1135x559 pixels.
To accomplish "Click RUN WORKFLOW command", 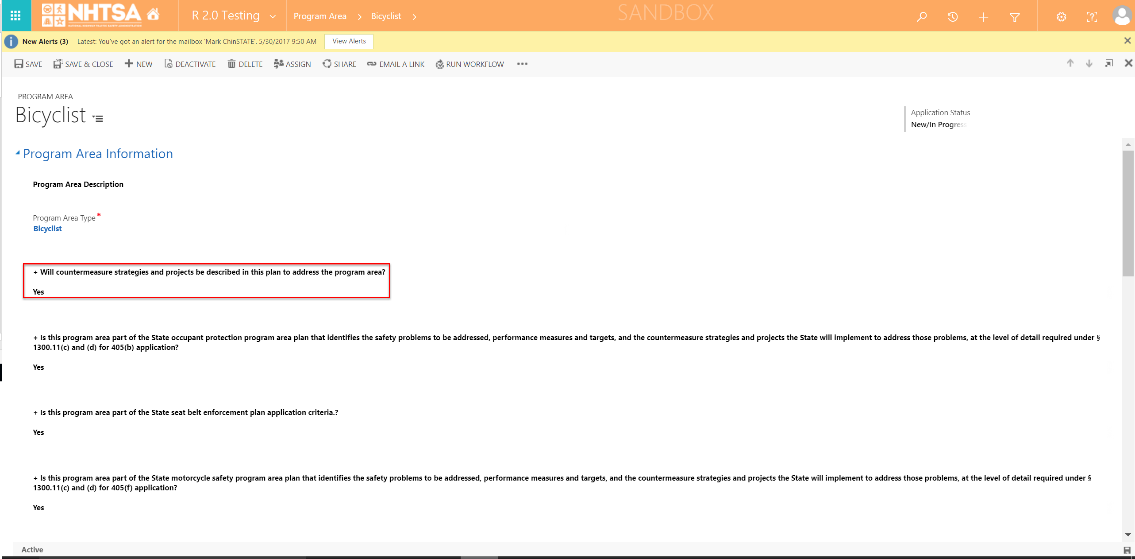I will pos(469,64).
